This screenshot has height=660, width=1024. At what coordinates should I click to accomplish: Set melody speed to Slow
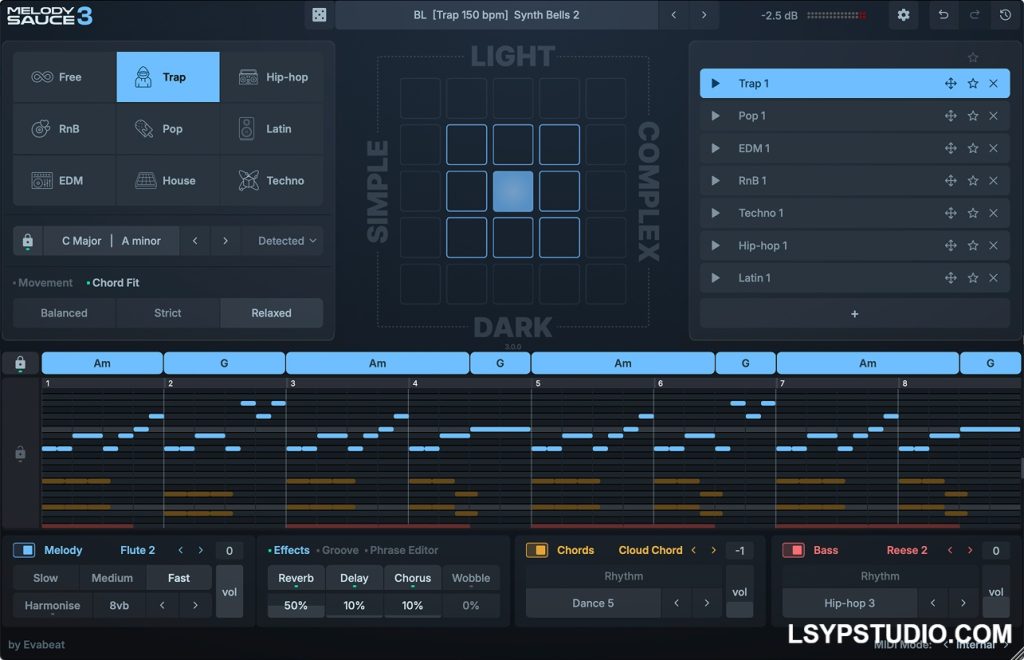pyautogui.click(x=46, y=578)
